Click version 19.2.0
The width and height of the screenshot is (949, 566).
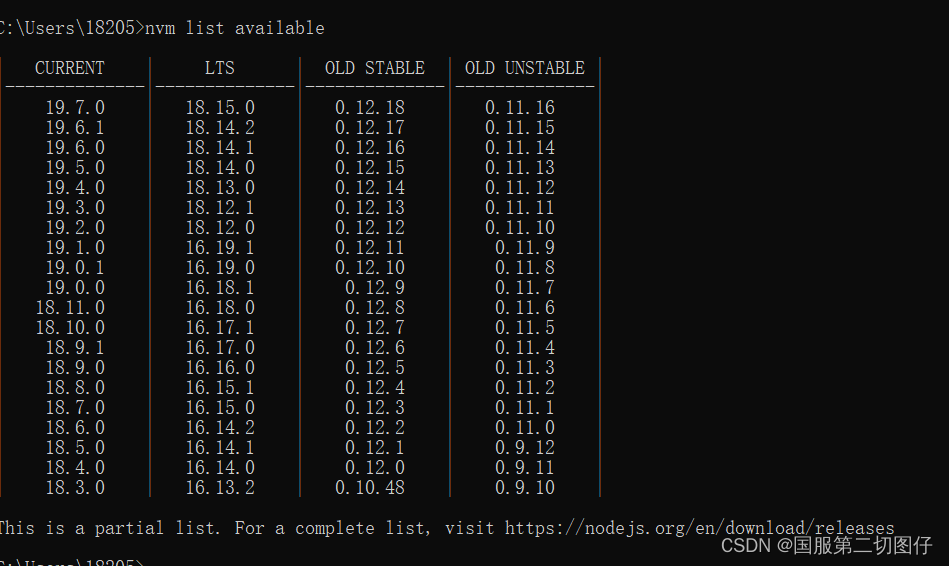tap(75, 228)
